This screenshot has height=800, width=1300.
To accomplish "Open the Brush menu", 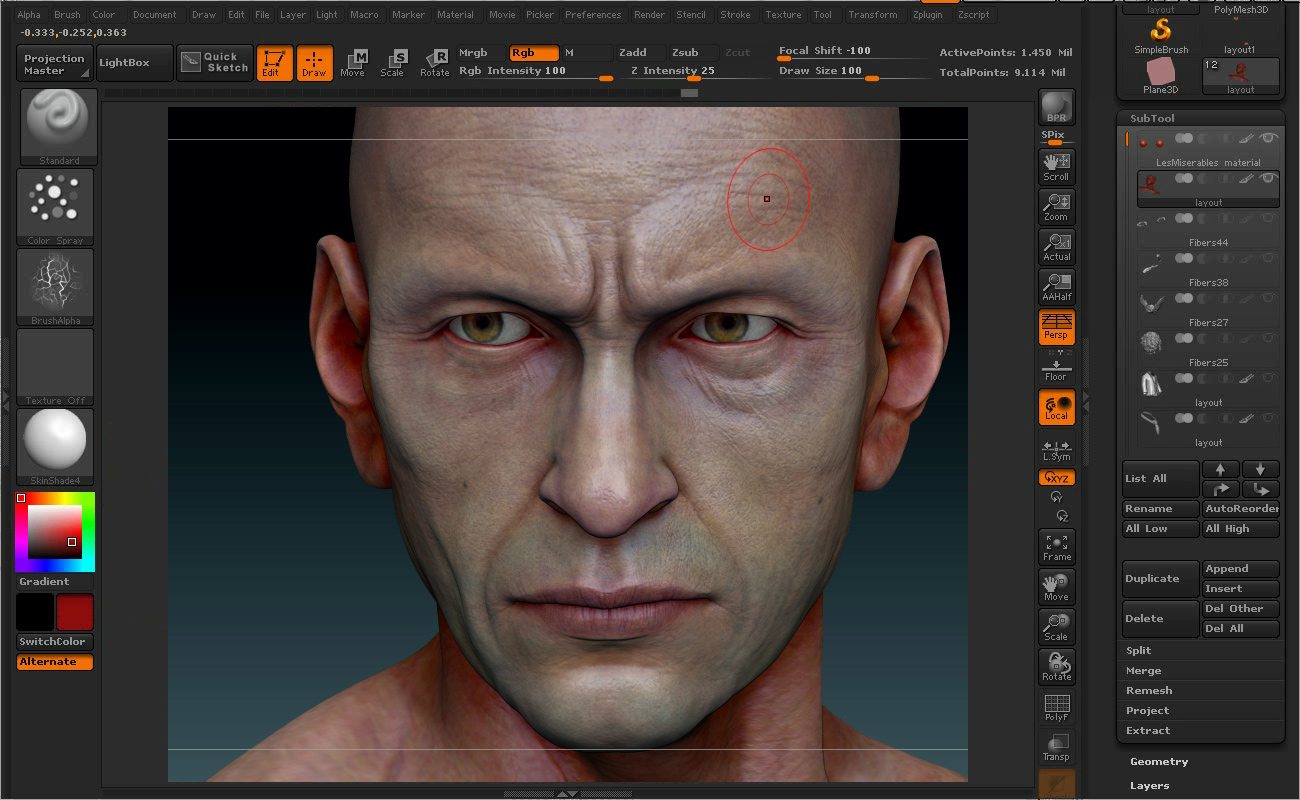I will pyautogui.click(x=68, y=15).
